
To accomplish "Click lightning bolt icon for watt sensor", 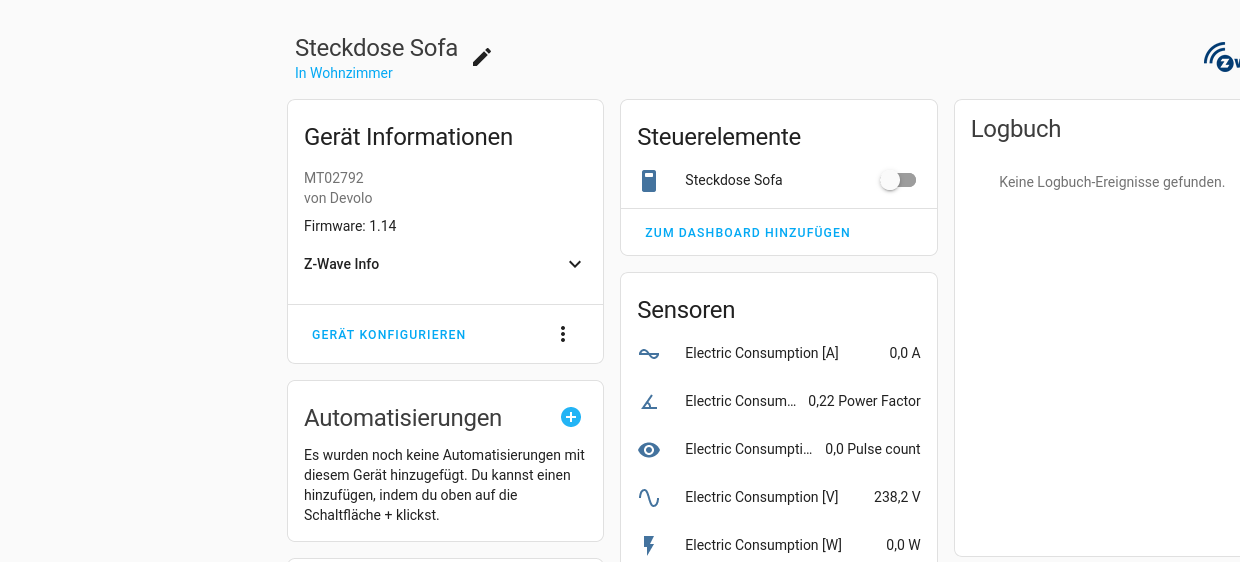I will tap(649, 545).
